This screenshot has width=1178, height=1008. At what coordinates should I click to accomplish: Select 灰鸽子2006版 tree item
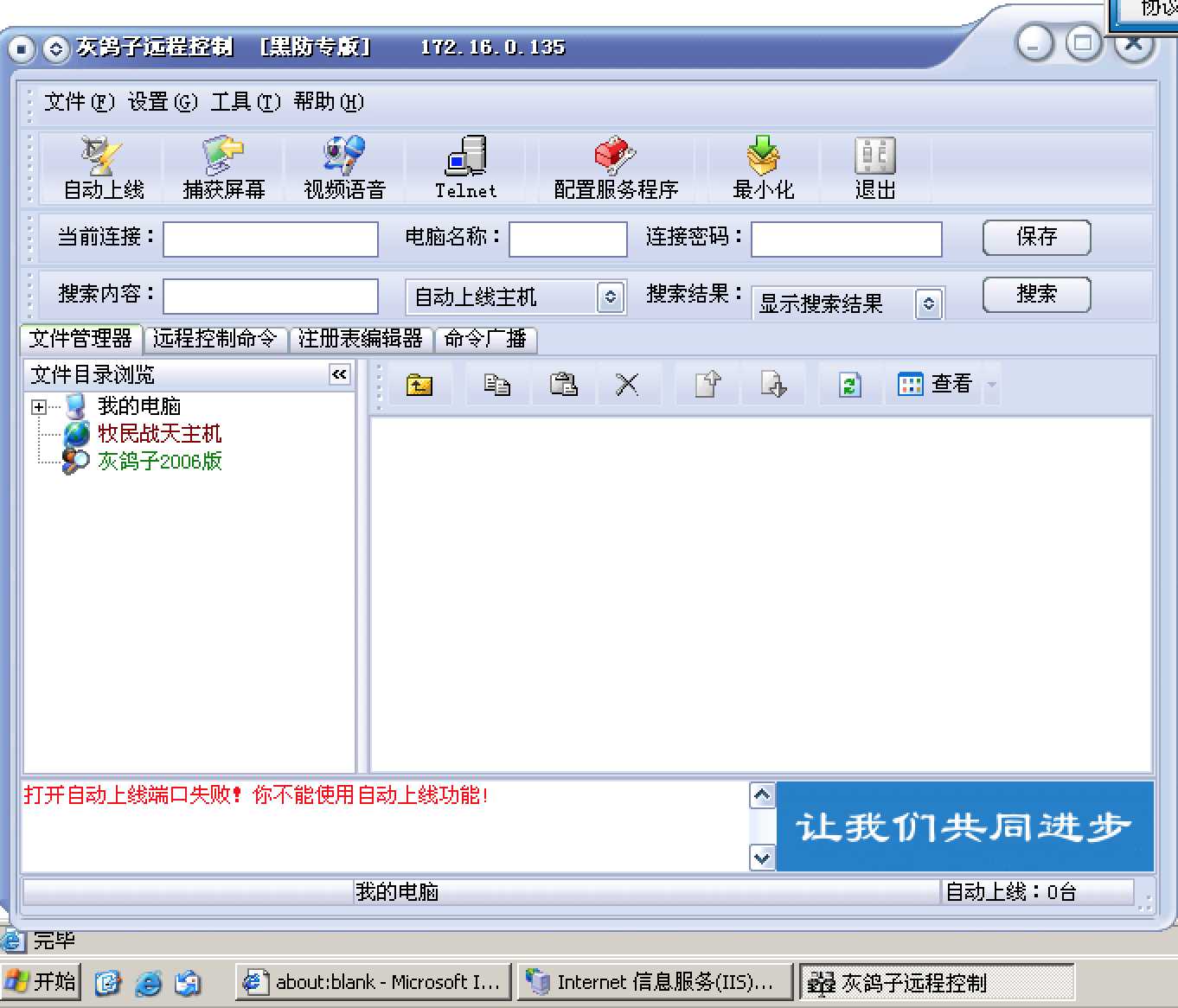pos(159,461)
